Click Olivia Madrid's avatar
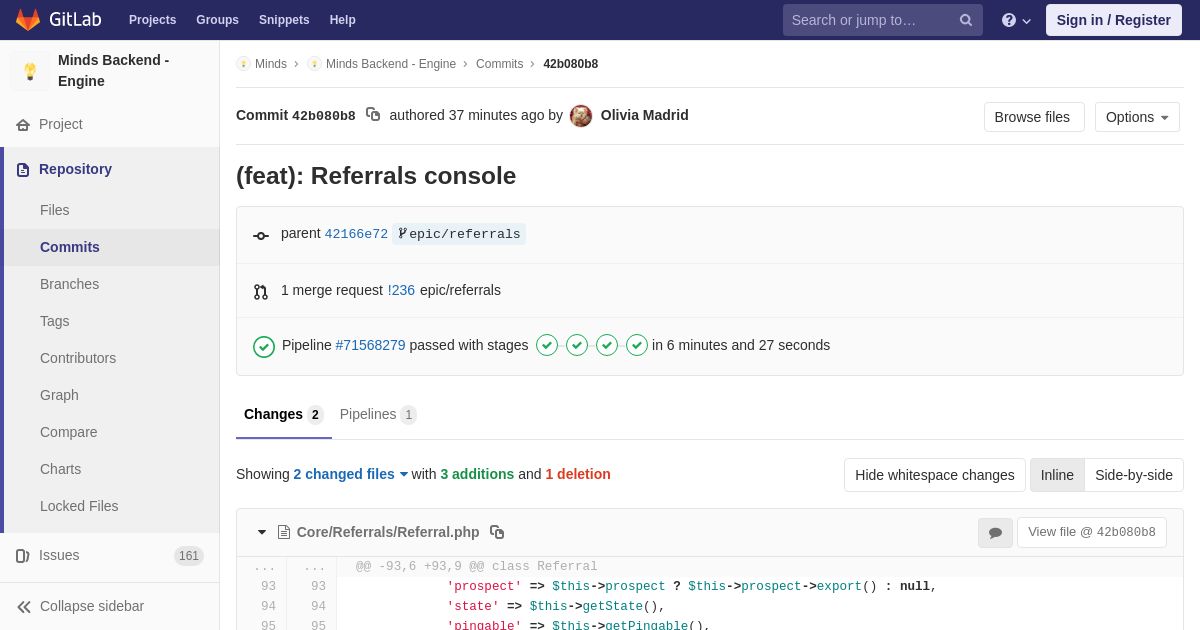The image size is (1200, 630). [581, 116]
